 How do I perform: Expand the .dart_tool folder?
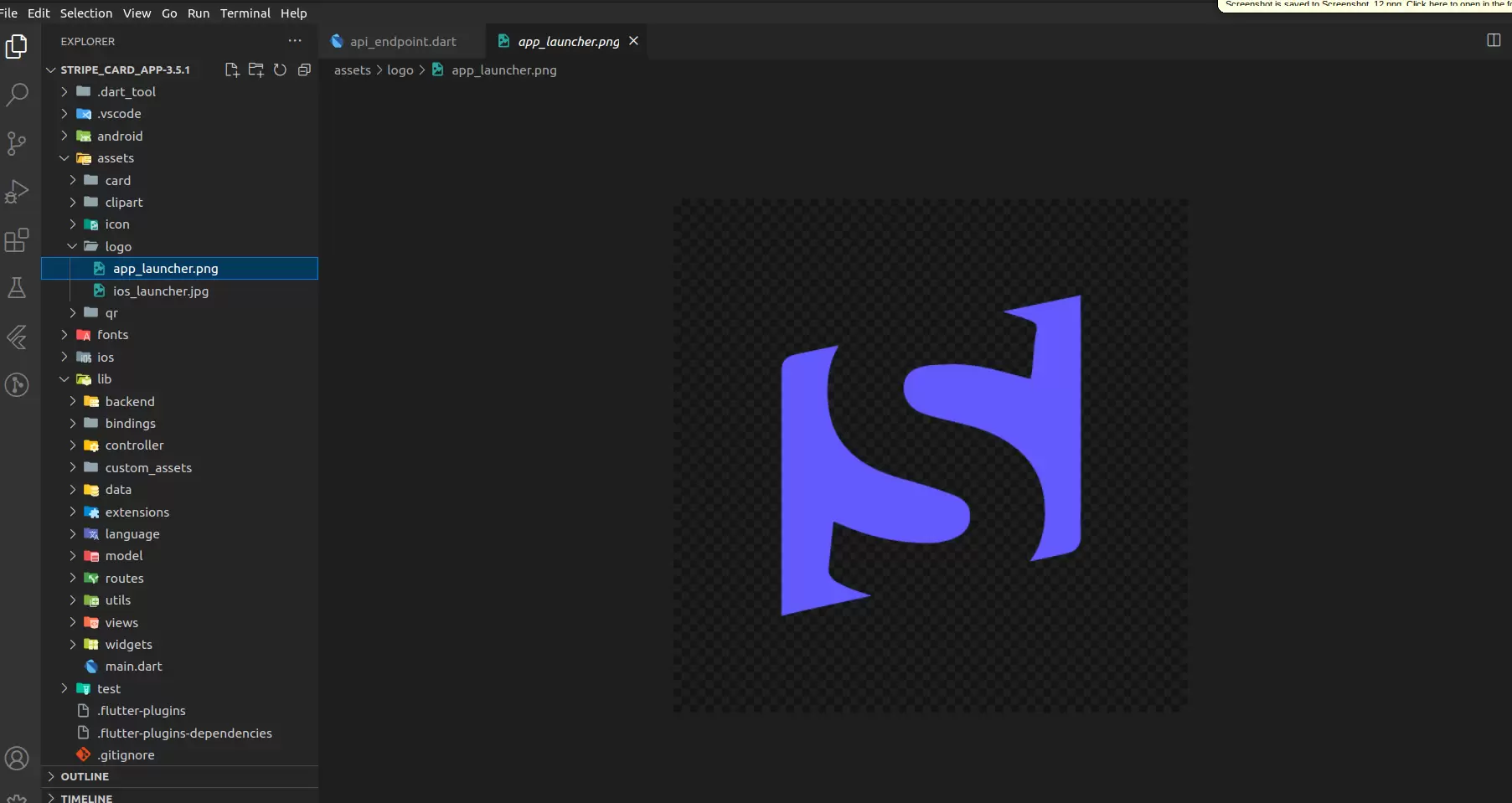pyautogui.click(x=179, y=91)
